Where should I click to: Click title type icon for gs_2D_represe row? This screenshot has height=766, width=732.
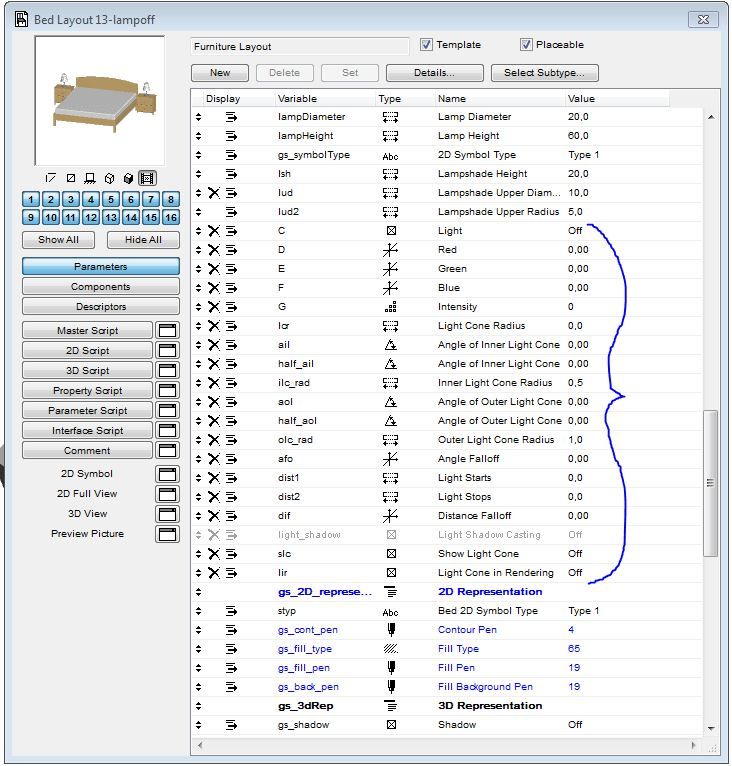[x=390, y=592]
